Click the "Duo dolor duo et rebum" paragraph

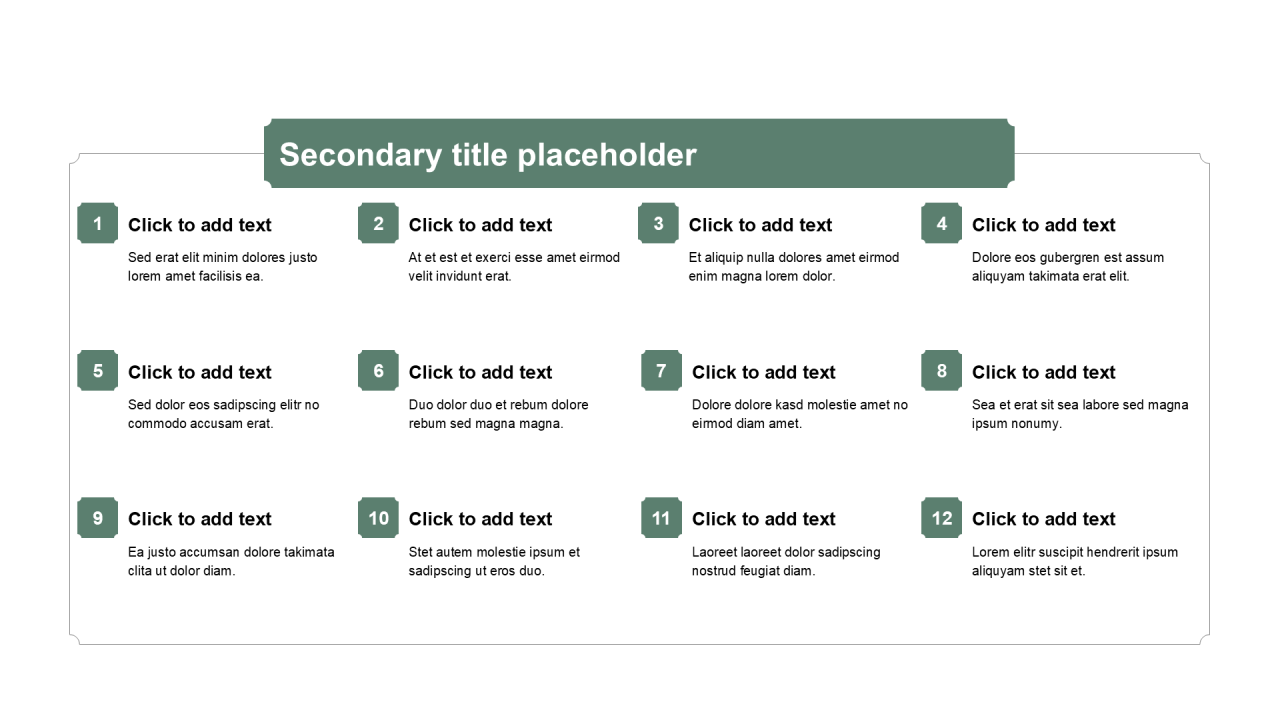click(x=498, y=414)
